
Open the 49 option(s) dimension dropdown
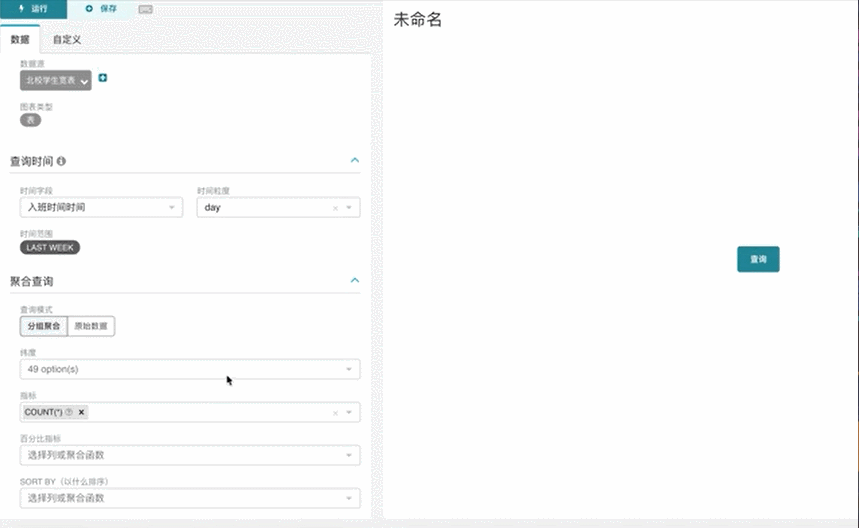click(x=190, y=369)
